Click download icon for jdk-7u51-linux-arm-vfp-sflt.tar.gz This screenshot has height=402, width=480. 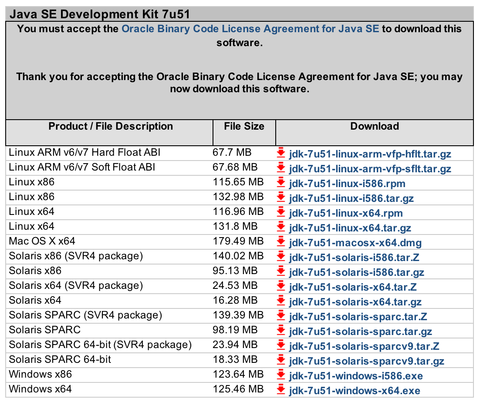point(281,168)
